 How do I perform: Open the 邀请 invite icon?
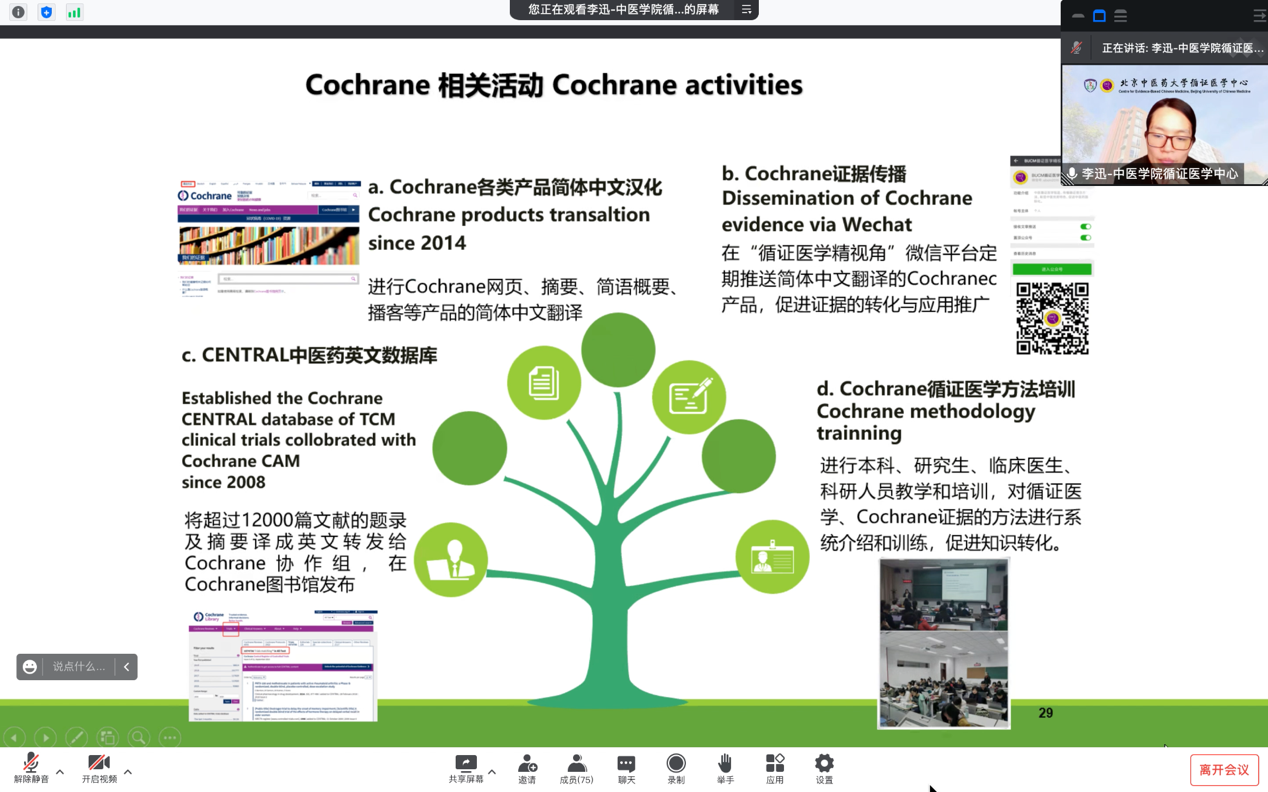point(527,767)
